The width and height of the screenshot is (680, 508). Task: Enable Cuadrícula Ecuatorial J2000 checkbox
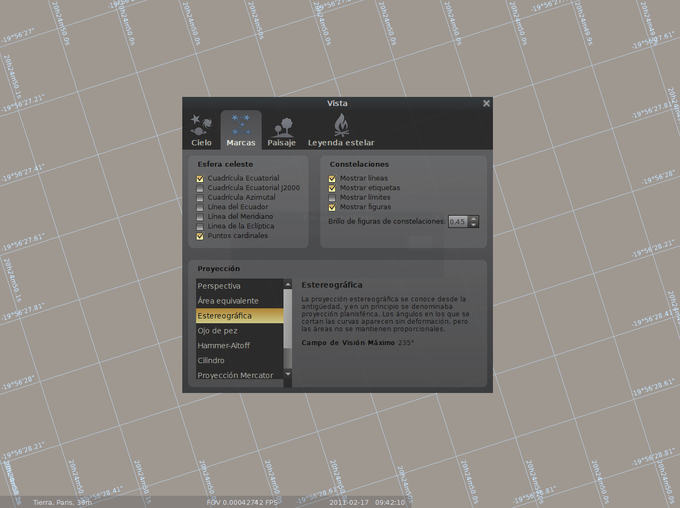[200, 188]
